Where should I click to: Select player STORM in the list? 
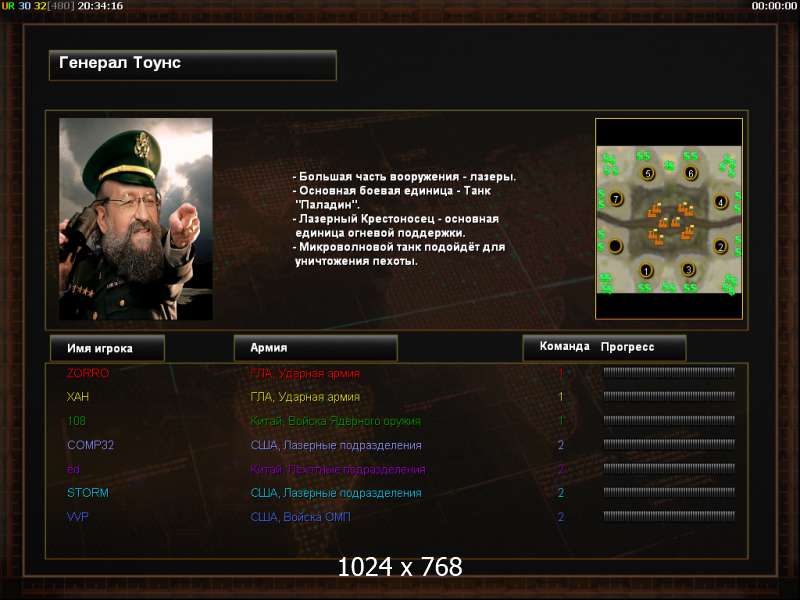pos(88,493)
